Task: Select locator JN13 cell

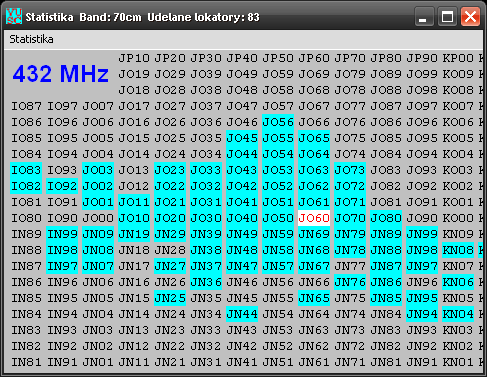Action: coord(134,330)
